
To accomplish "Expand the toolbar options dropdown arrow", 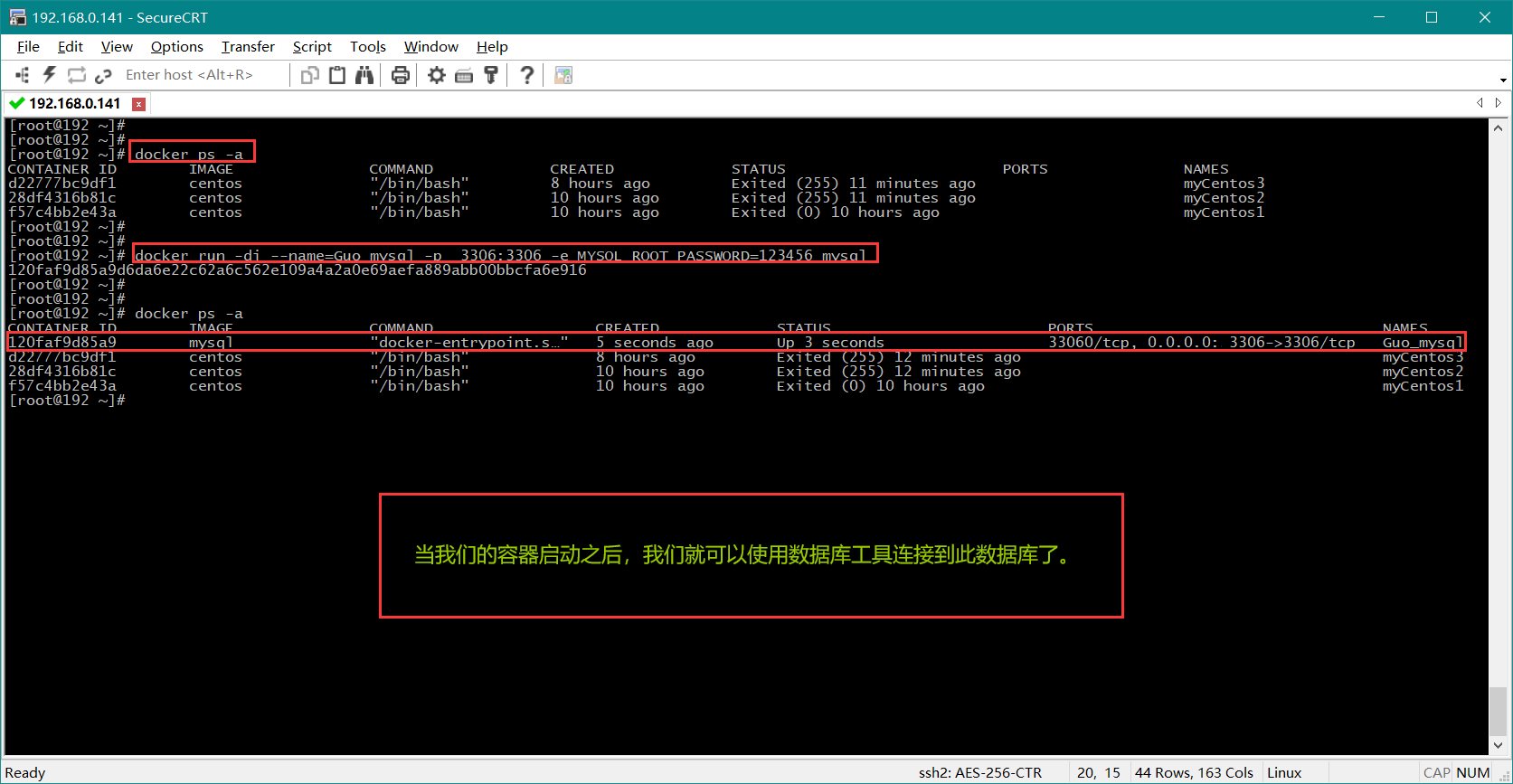I will point(1503,80).
